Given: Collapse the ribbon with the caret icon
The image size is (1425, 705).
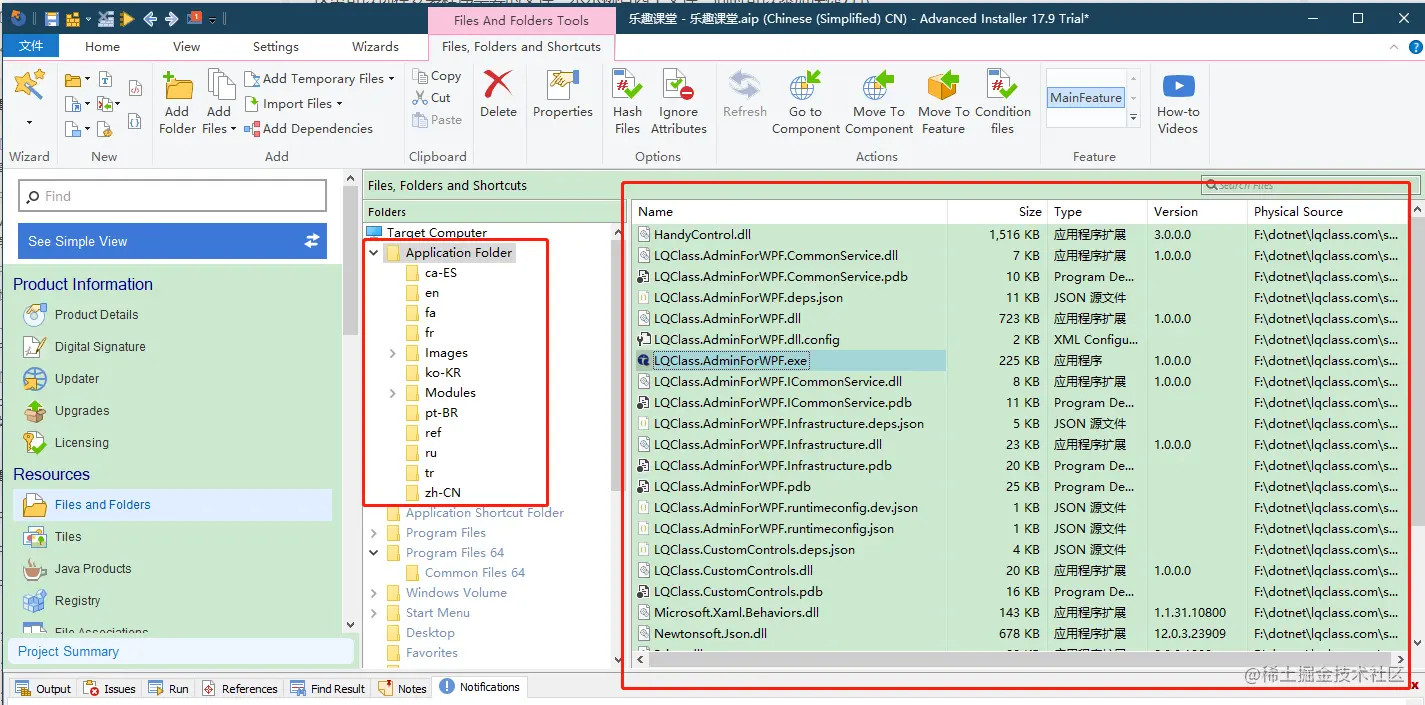Looking at the screenshot, I should [1395, 46].
